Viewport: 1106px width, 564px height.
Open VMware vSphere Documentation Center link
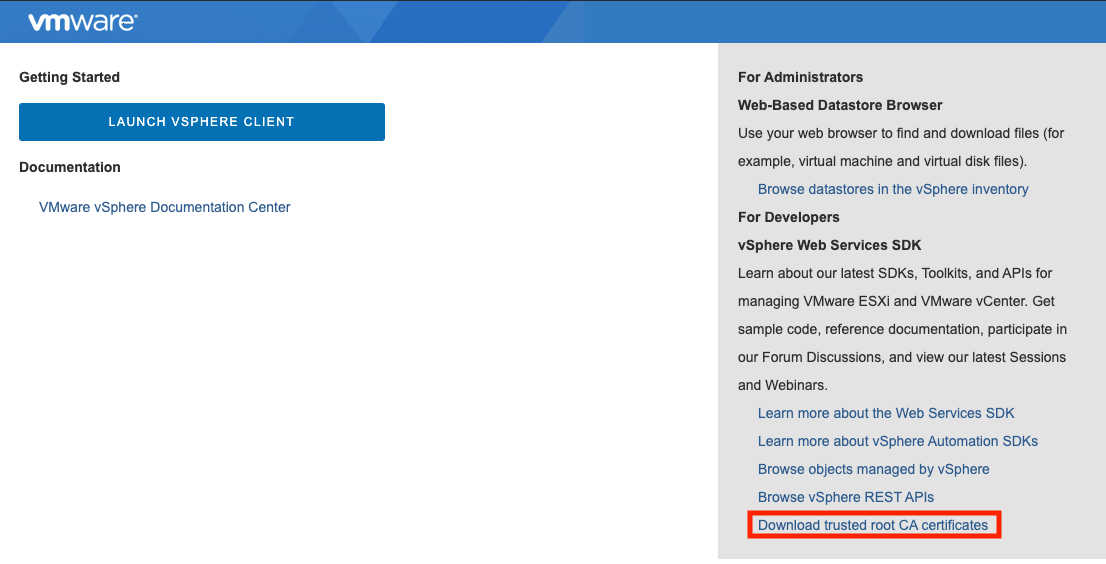[164, 207]
